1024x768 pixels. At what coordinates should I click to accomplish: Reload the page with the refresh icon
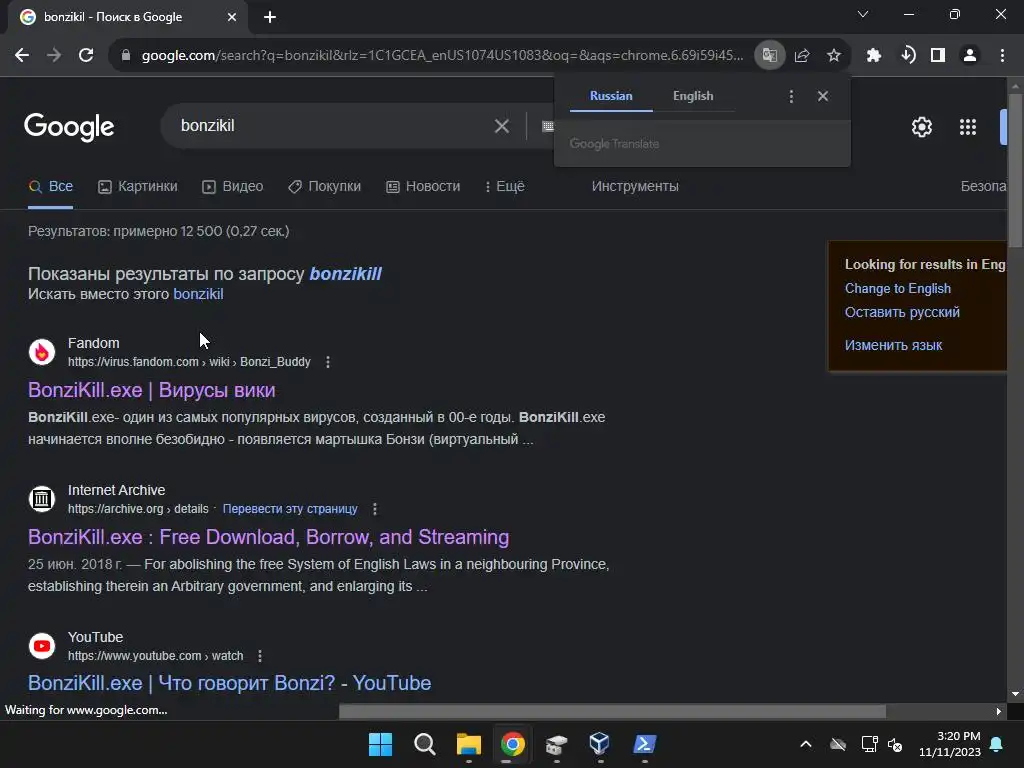point(86,56)
